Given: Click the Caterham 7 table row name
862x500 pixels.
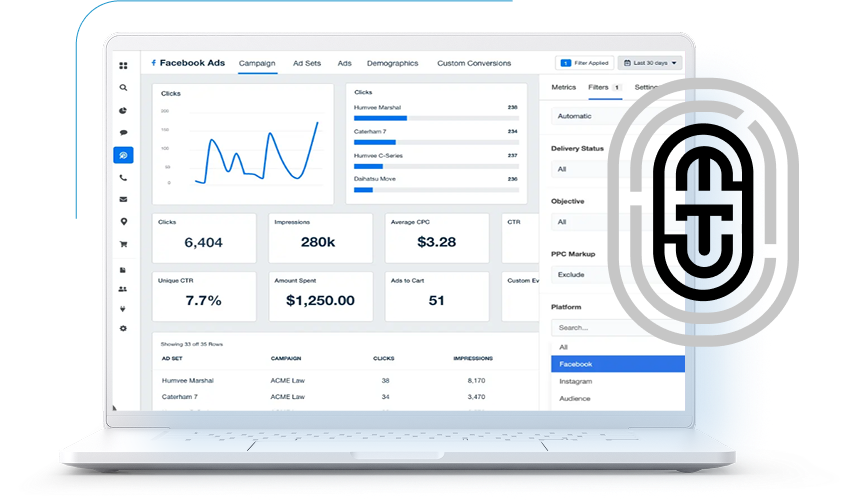Looking at the screenshot, I should tap(180, 396).
